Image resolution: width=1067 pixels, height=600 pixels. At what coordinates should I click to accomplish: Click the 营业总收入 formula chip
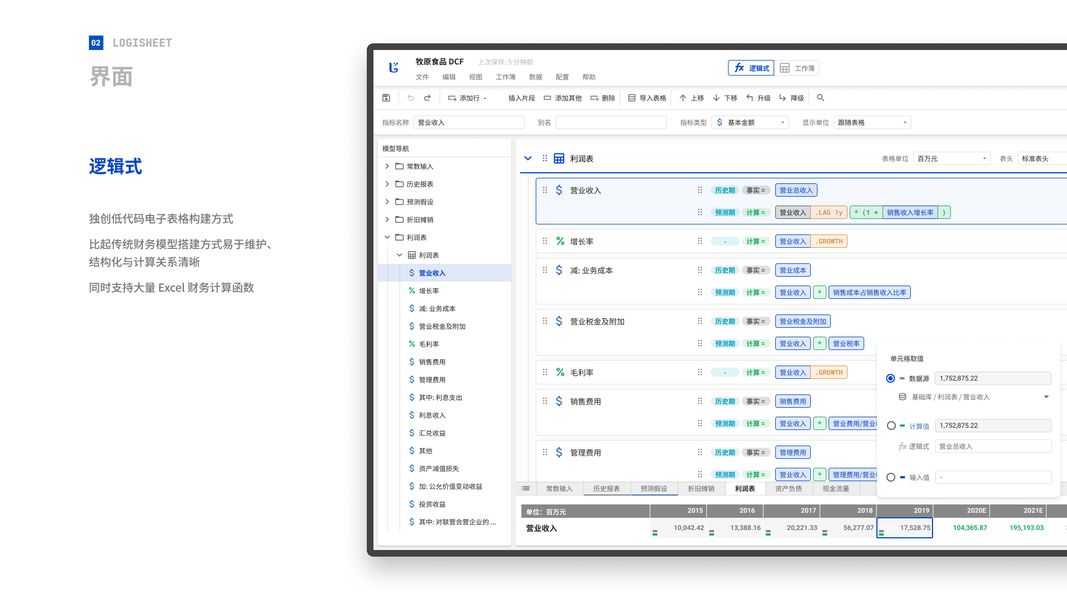(795, 190)
